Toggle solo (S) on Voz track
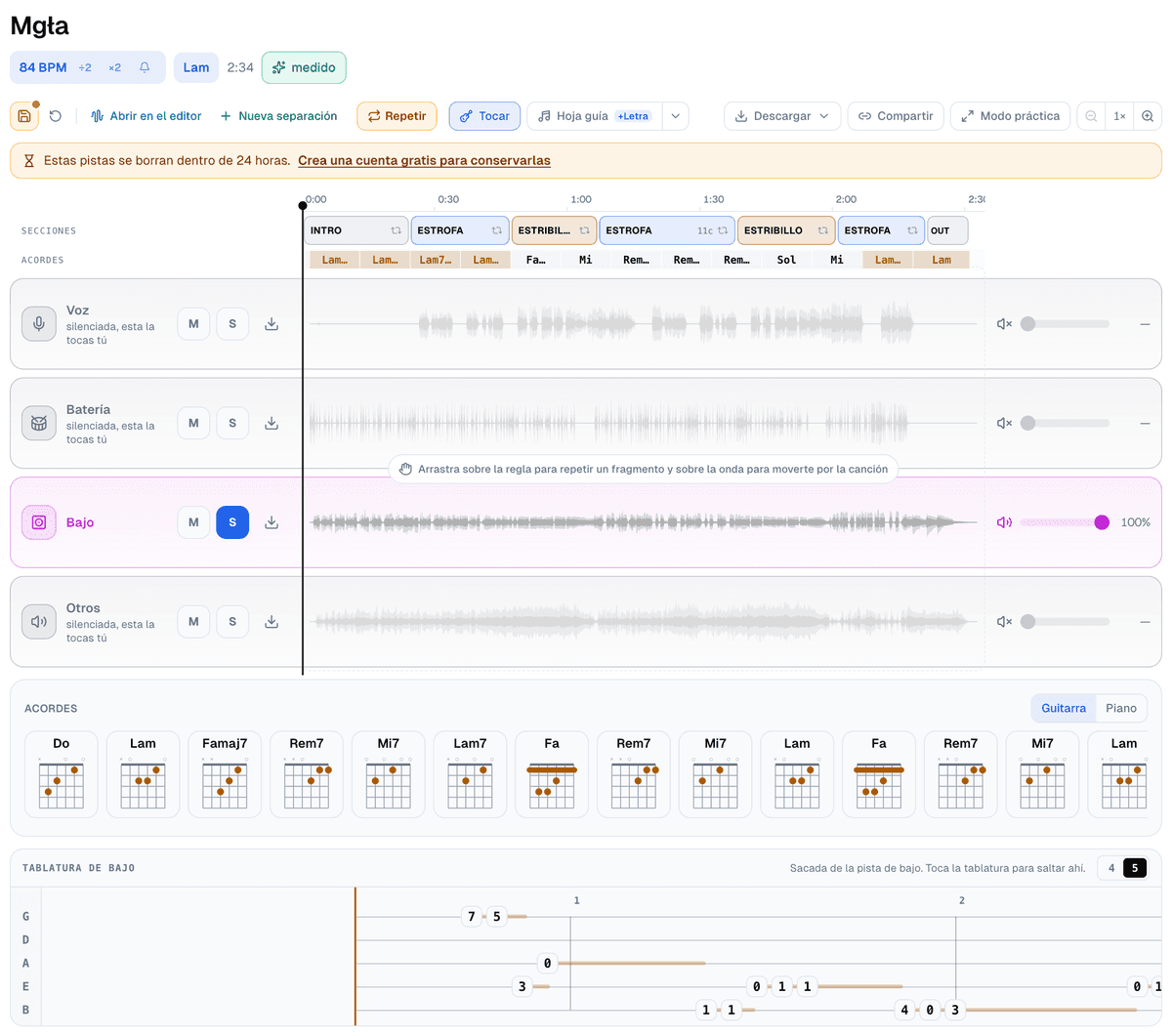 click(232, 324)
